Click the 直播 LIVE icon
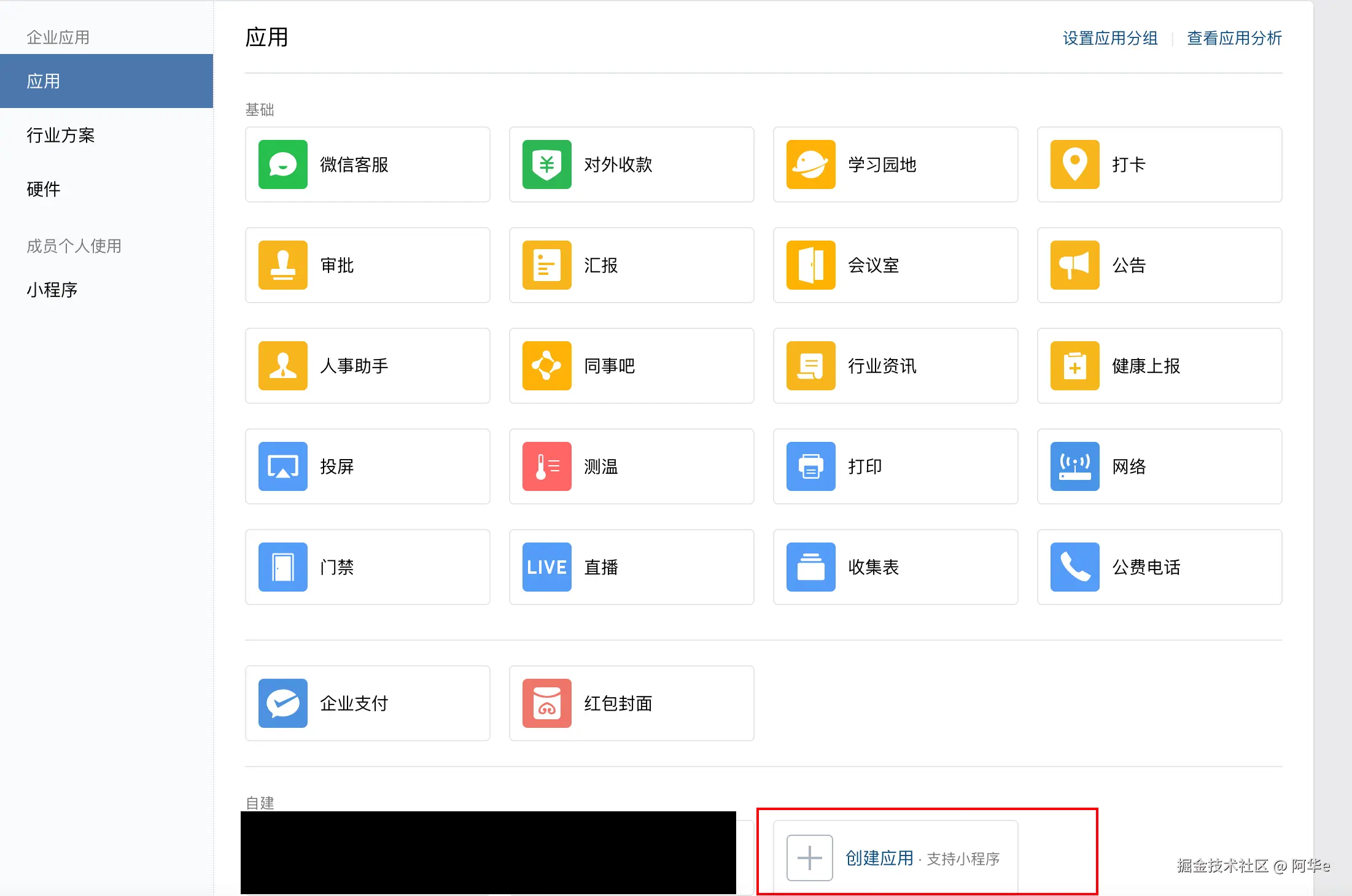The height and width of the screenshot is (896, 1352). coord(546,567)
